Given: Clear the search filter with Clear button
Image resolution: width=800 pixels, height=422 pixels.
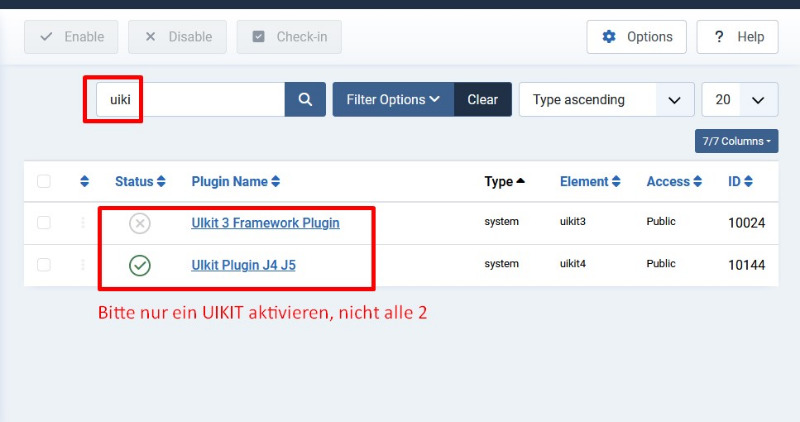Looking at the screenshot, I should (x=483, y=100).
